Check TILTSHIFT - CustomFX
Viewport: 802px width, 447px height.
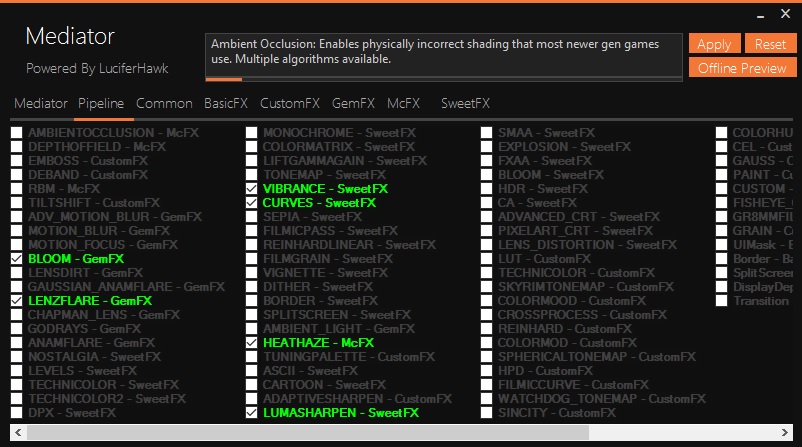(x=17, y=203)
